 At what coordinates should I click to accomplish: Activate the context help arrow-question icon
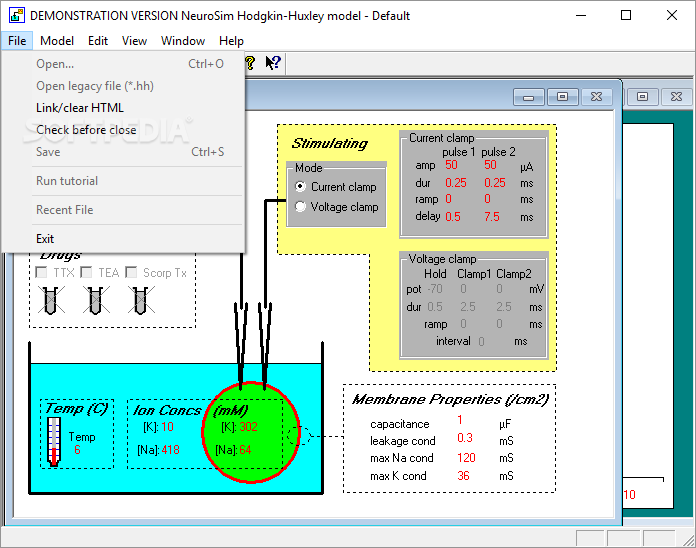273,63
